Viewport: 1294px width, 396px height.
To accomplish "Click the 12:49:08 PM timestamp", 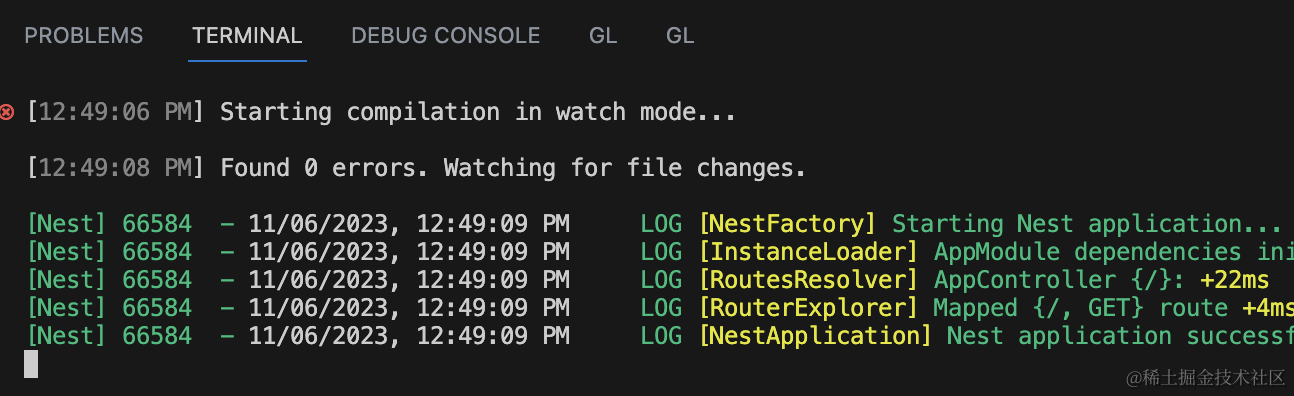I will [x=115, y=168].
